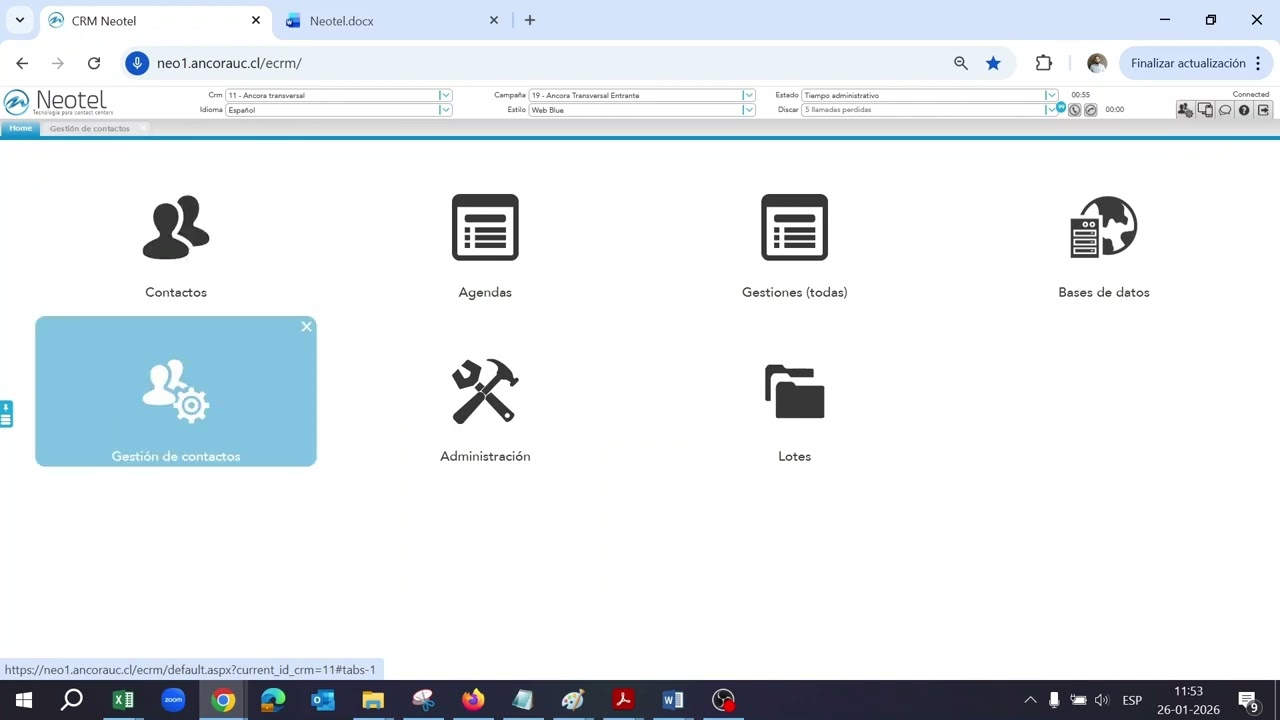Open the browser extensions puzzle icon
This screenshot has height=720, width=1280.
[1044, 63]
